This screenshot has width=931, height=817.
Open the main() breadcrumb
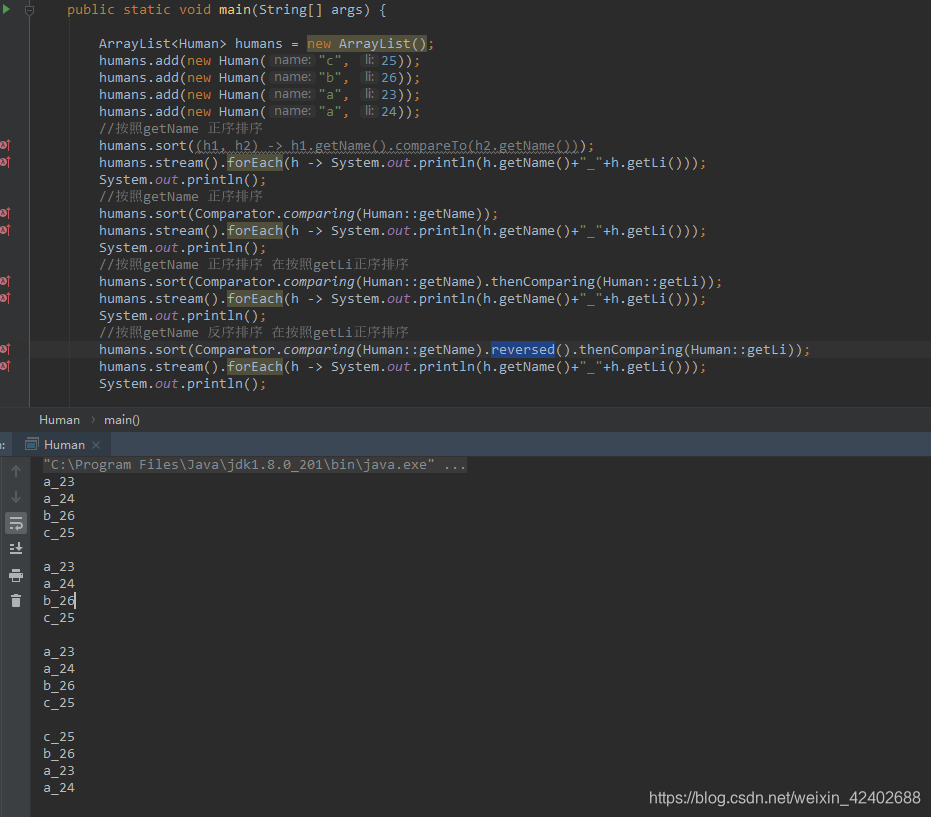[122, 420]
